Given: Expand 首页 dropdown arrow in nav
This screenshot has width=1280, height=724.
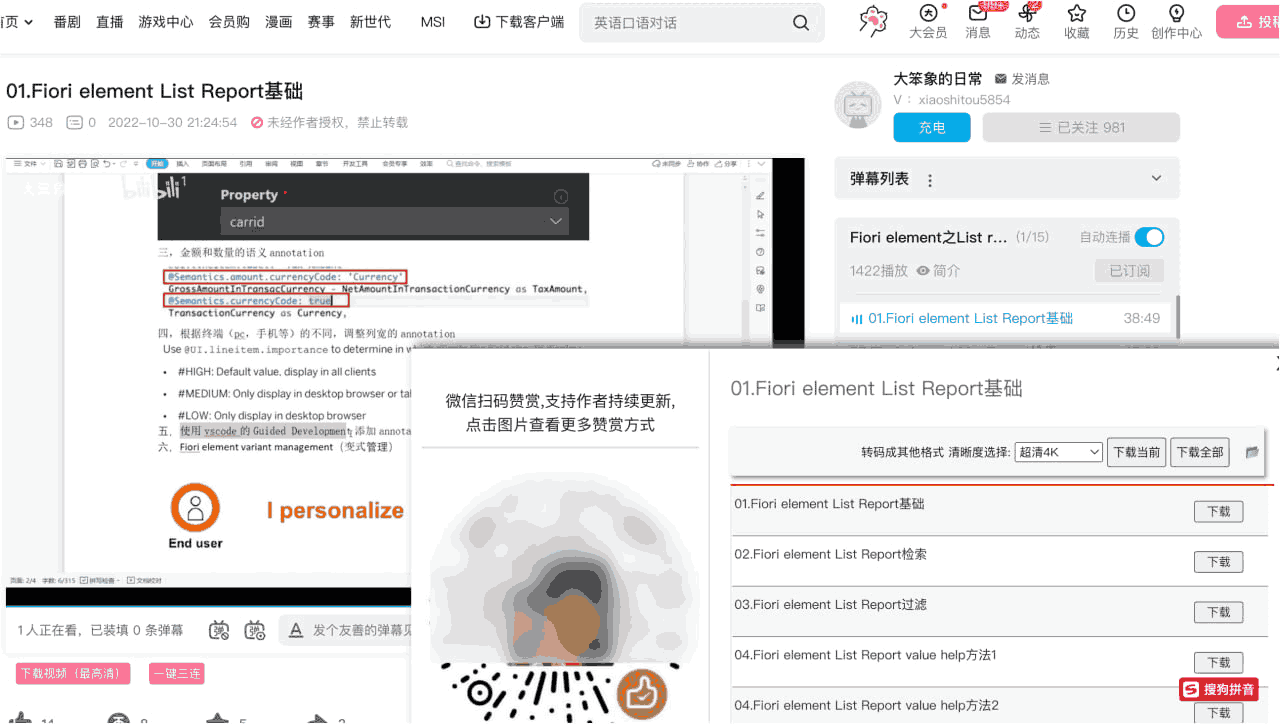Looking at the screenshot, I should [27, 22].
